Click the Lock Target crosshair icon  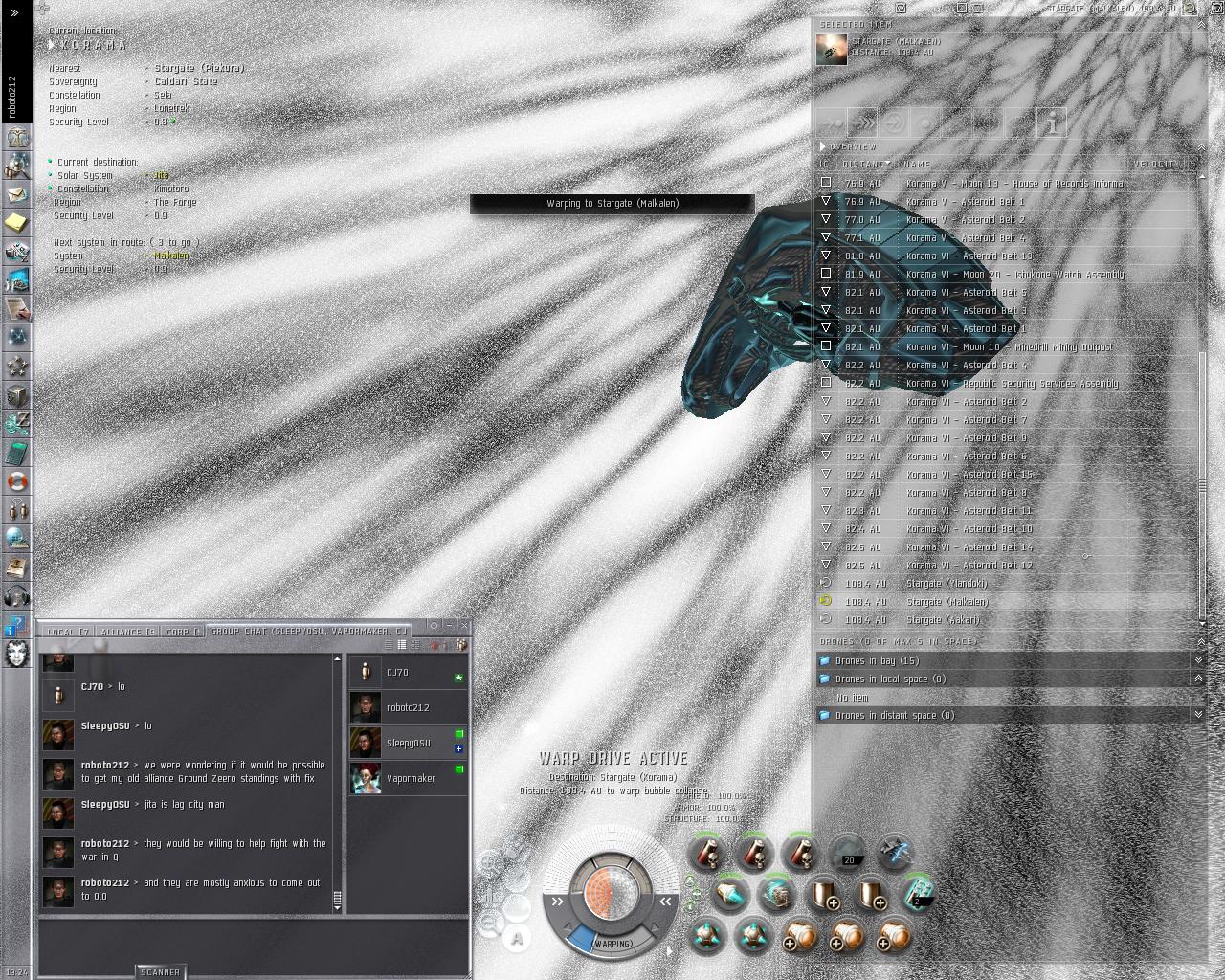pyautogui.click(x=989, y=122)
